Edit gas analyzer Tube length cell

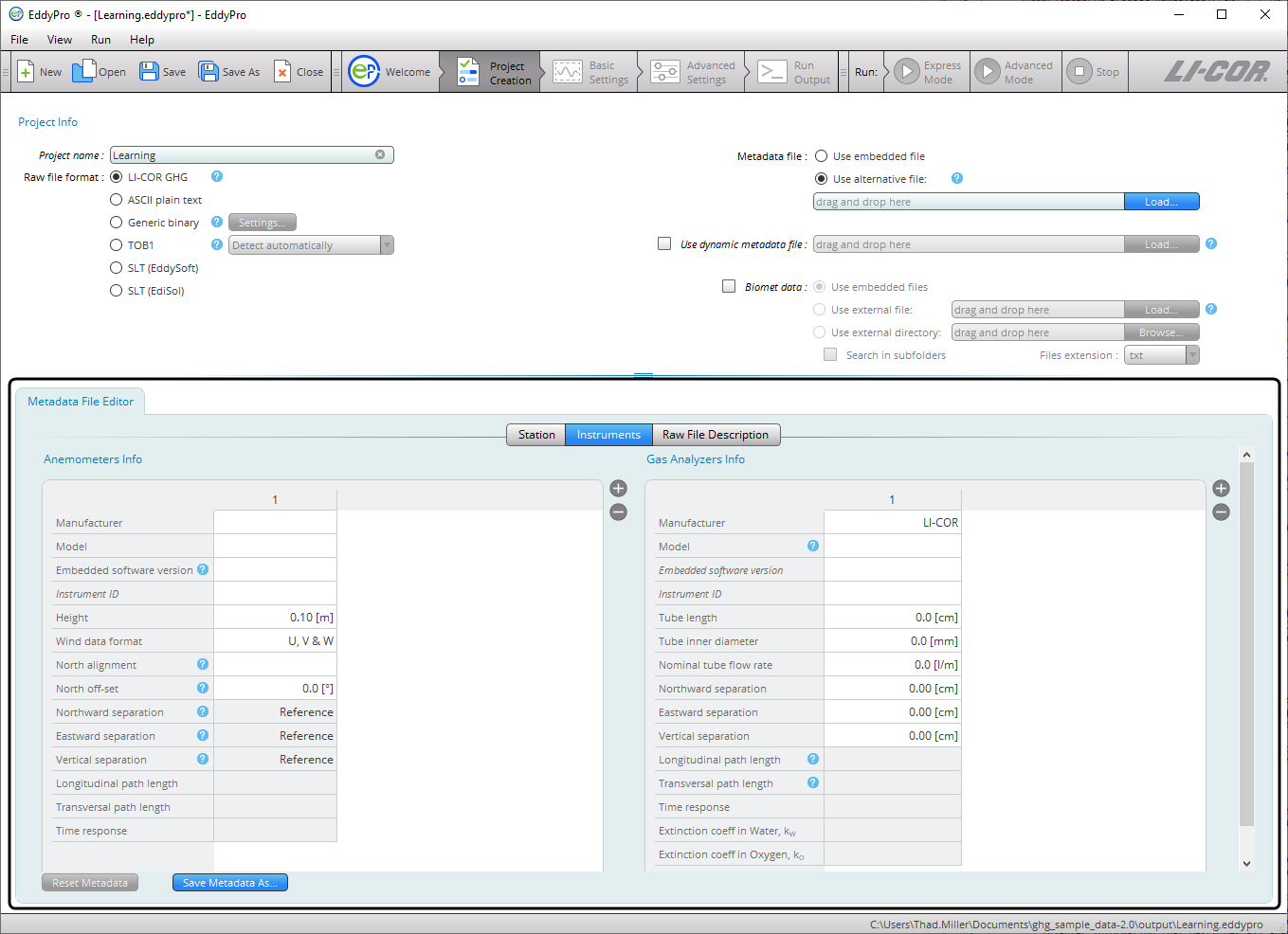(892, 618)
